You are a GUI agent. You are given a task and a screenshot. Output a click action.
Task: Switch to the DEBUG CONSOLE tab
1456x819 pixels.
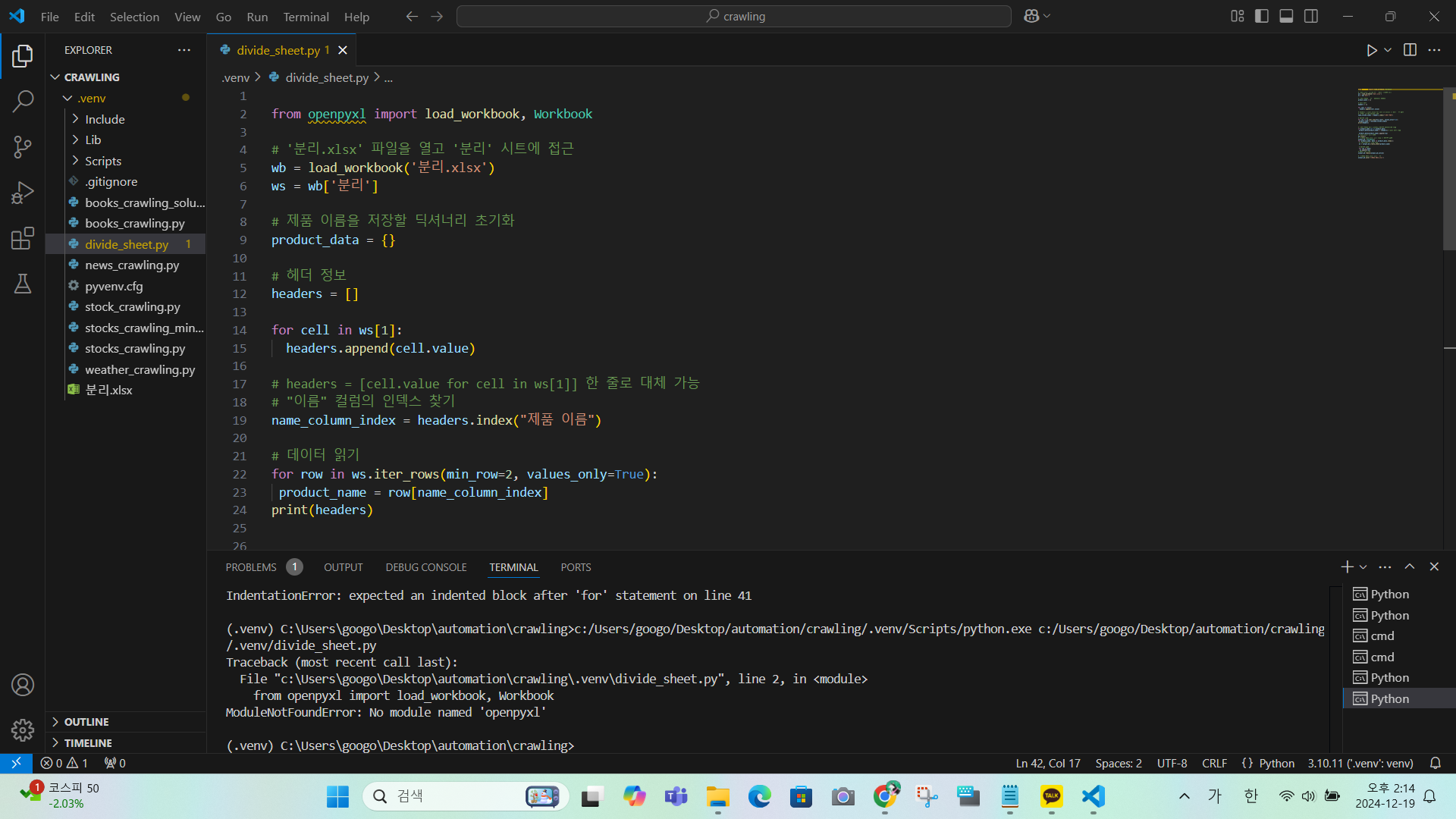(x=425, y=567)
